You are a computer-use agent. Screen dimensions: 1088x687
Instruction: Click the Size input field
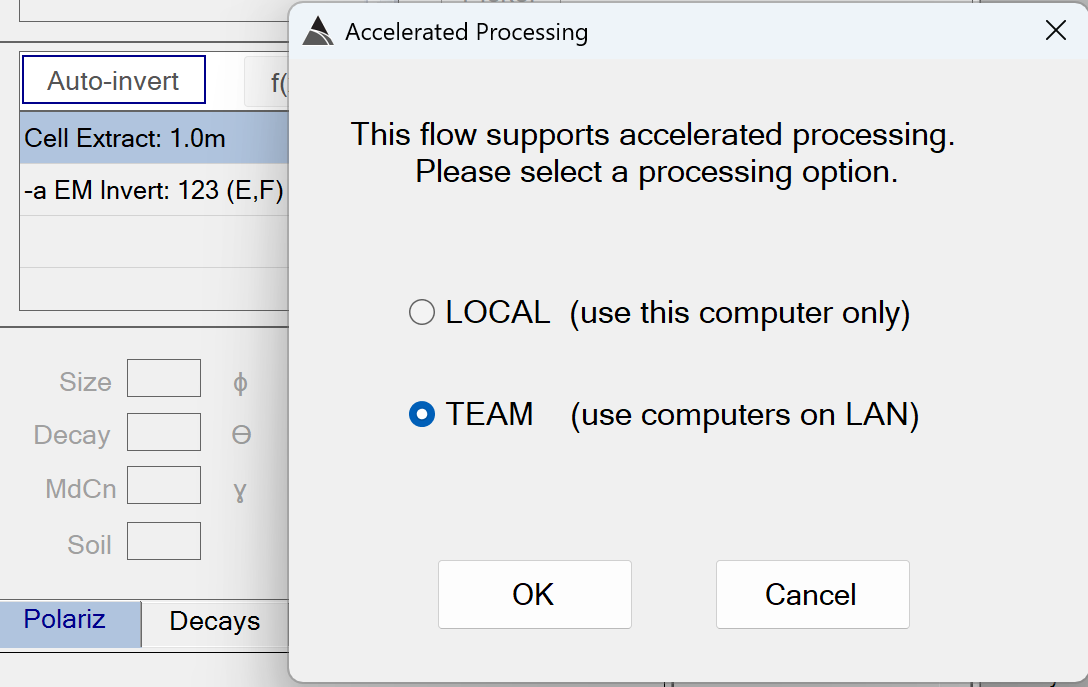click(164, 379)
